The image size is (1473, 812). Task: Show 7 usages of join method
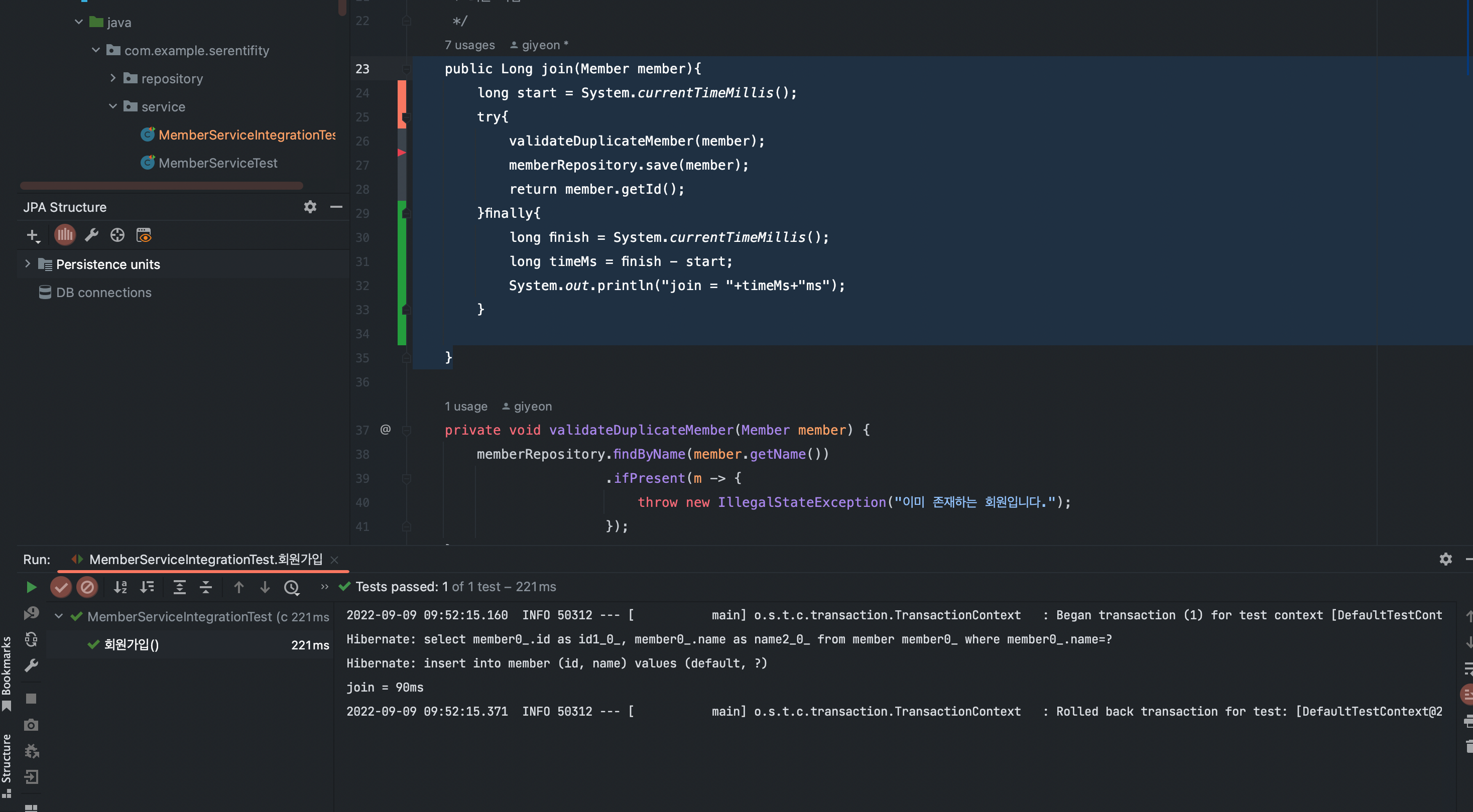point(469,45)
